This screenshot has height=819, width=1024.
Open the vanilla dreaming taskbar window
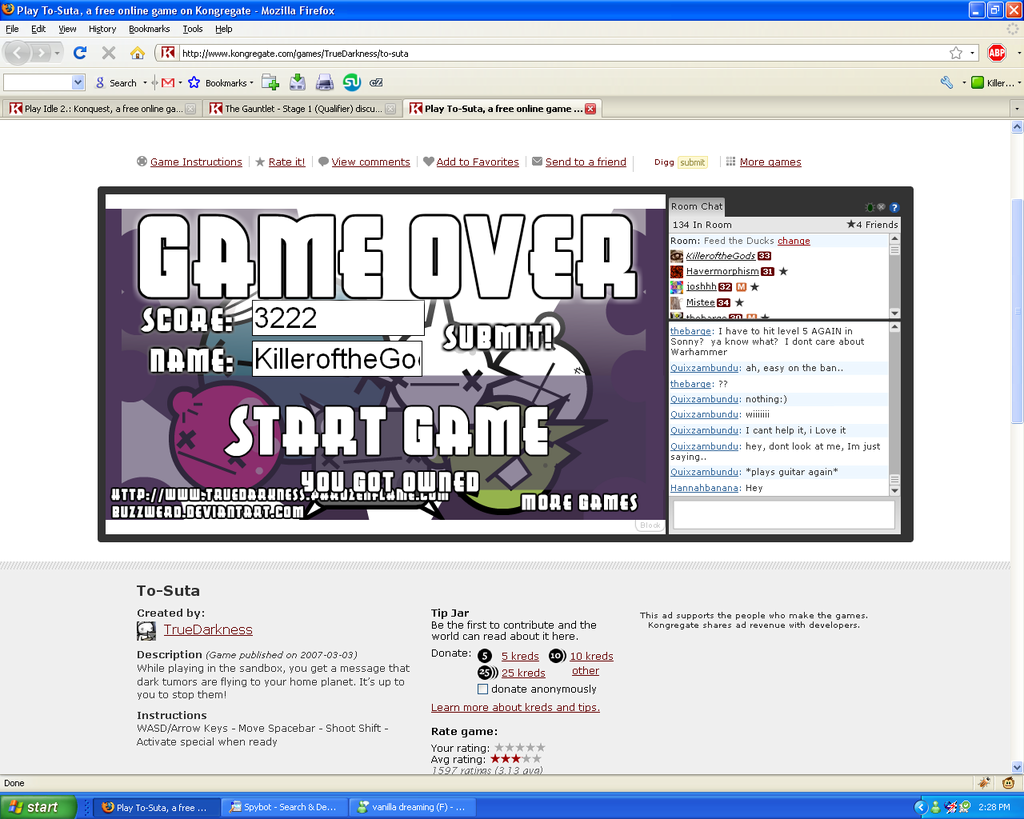(413, 807)
